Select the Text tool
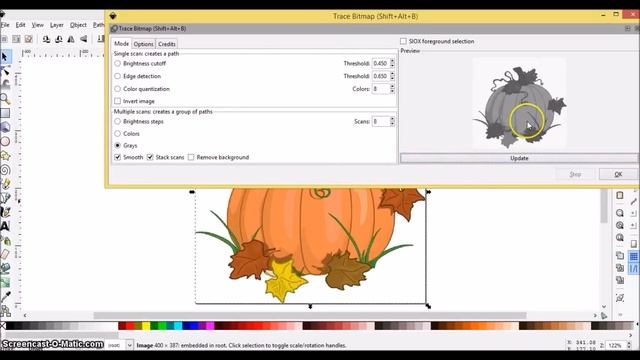640x360 pixels. (x=5, y=226)
